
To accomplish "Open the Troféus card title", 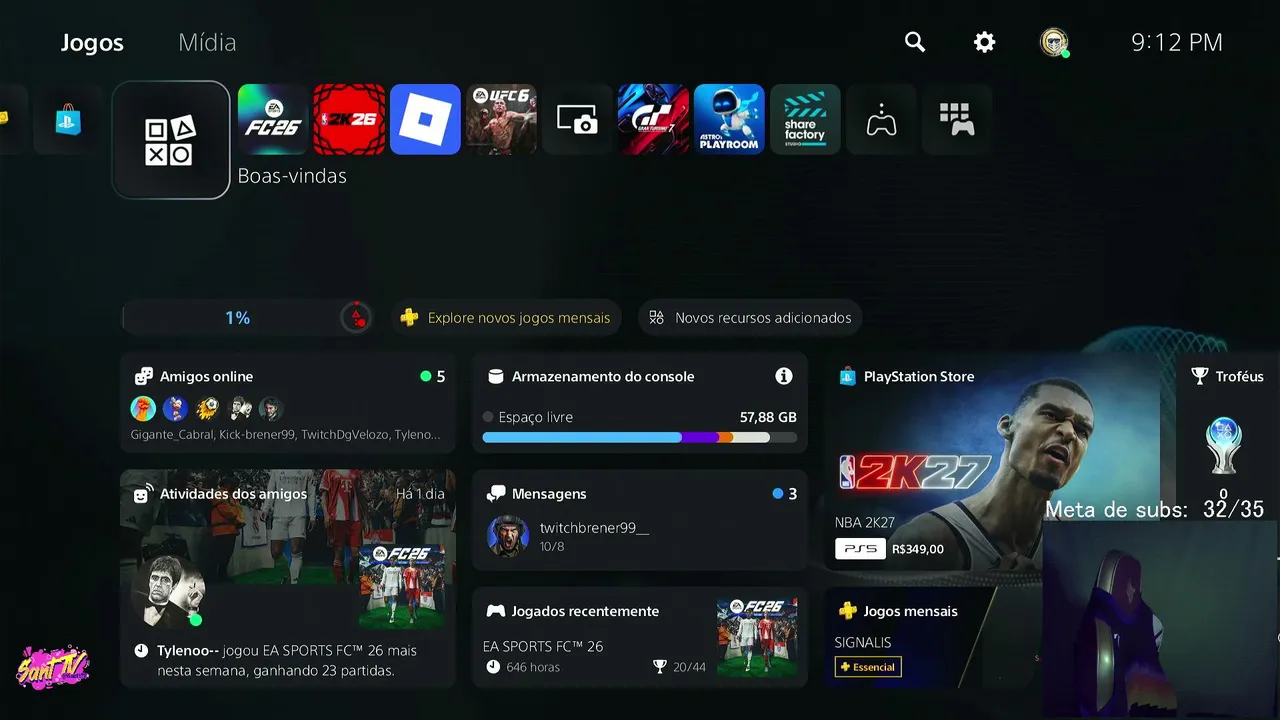I will (1240, 377).
